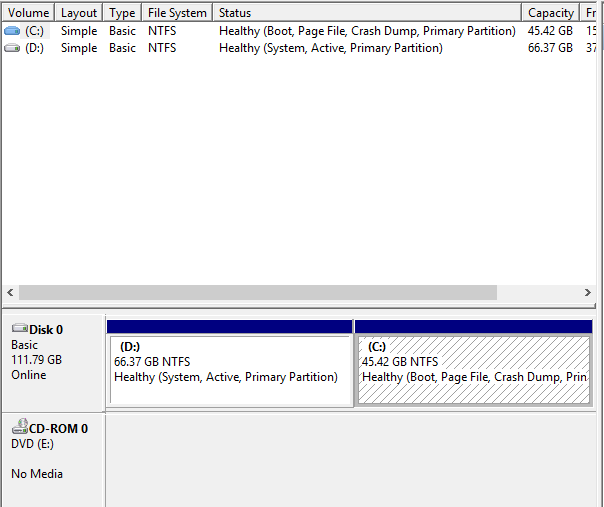Sort by the Layout column header

click(x=79, y=13)
